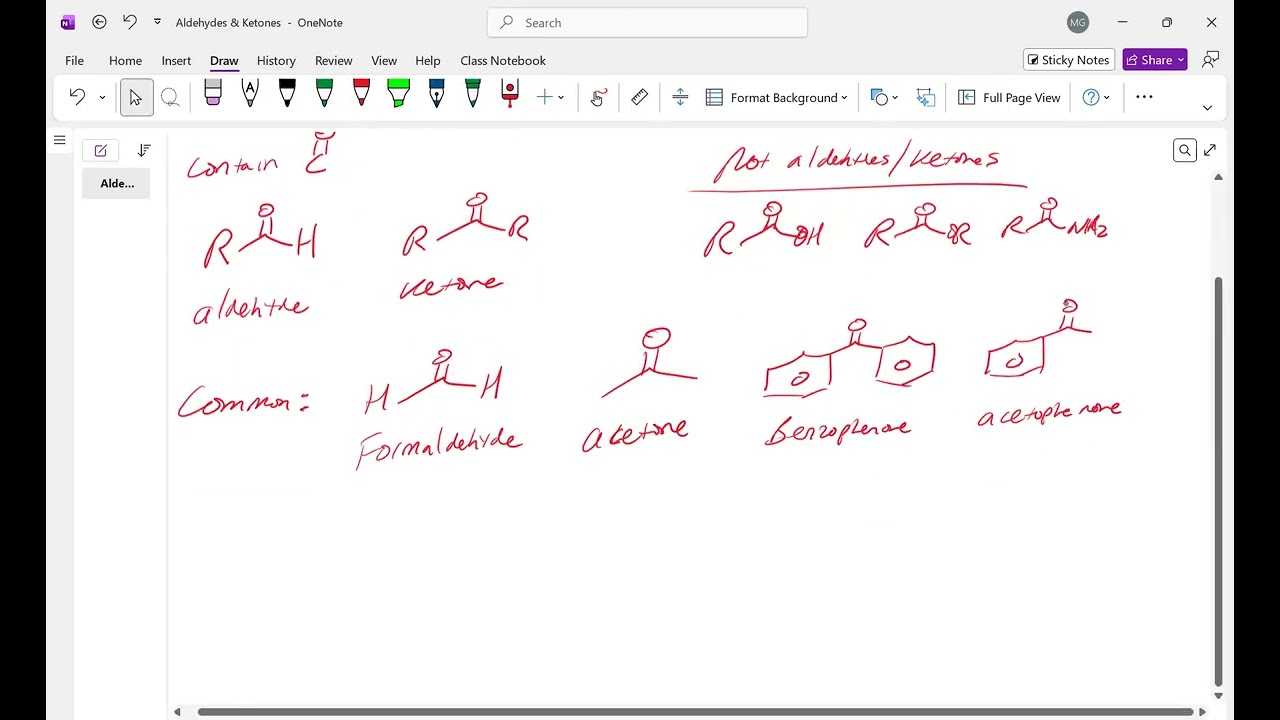Click the page search magnifier icon
Viewport: 1280px width, 720px height.
(1184, 150)
